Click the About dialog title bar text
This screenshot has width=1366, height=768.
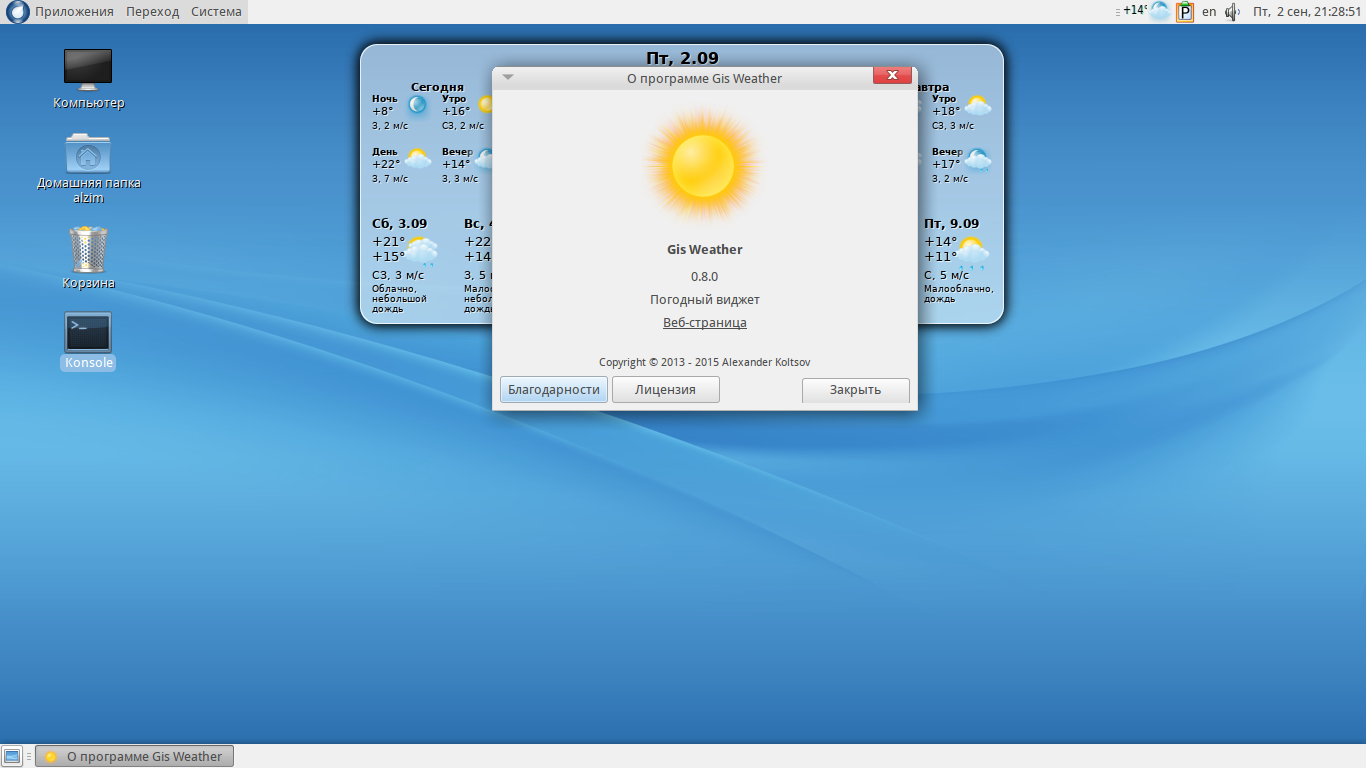pos(704,78)
